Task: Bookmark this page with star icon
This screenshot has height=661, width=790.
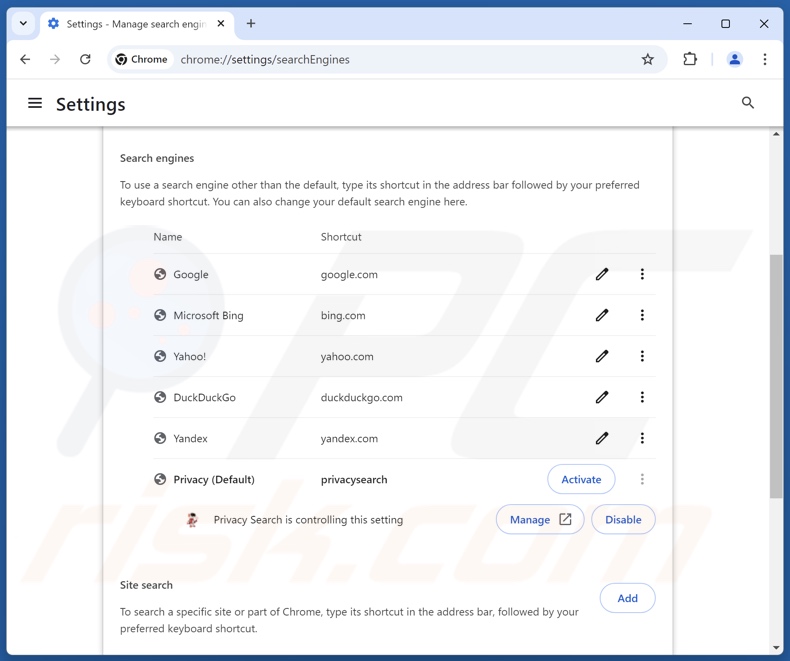Action: (648, 60)
